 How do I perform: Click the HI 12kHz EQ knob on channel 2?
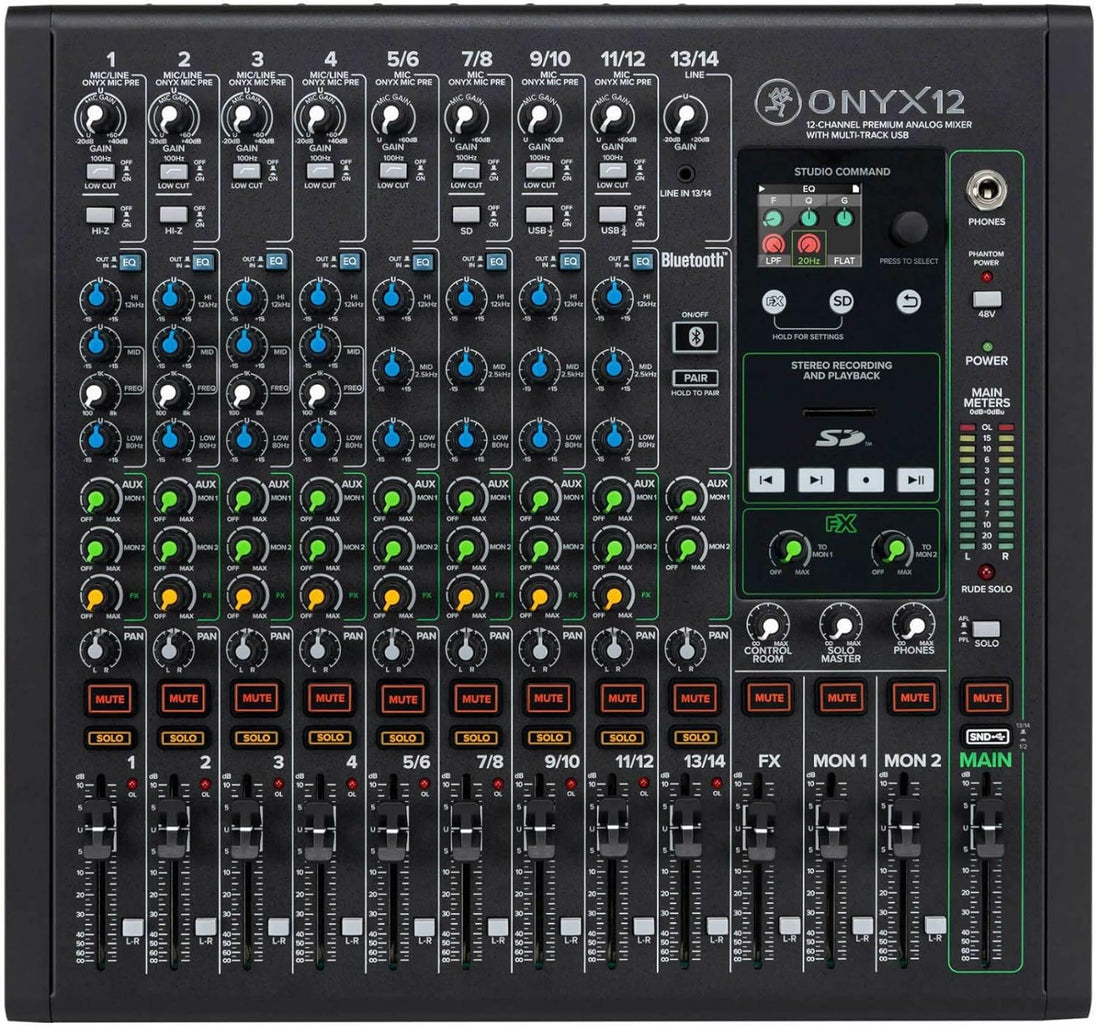coord(173,297)
